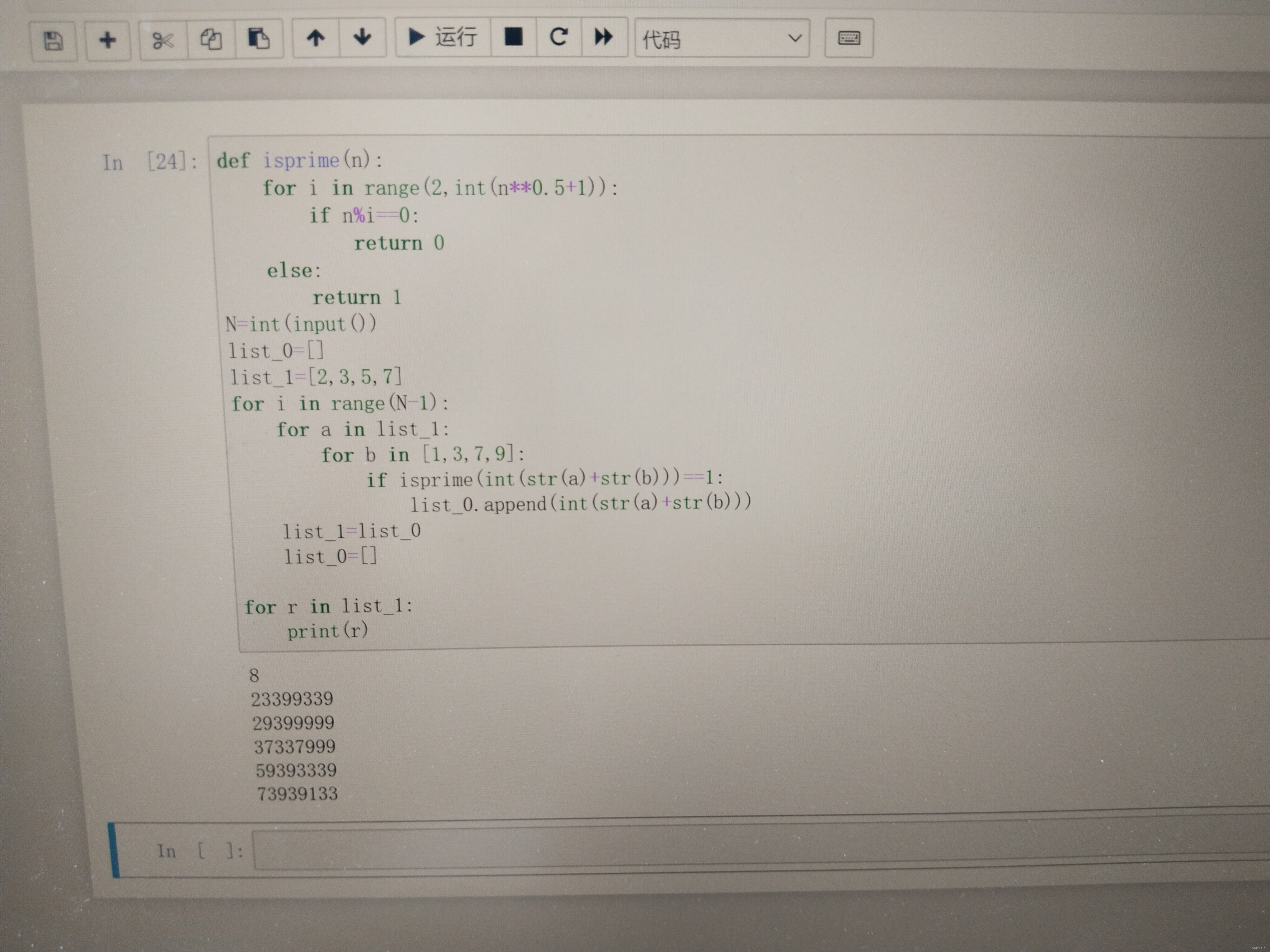Move the selected cell up
Image resolution: width=1270 pixels, height=952 pixels.
click(315, 39)
